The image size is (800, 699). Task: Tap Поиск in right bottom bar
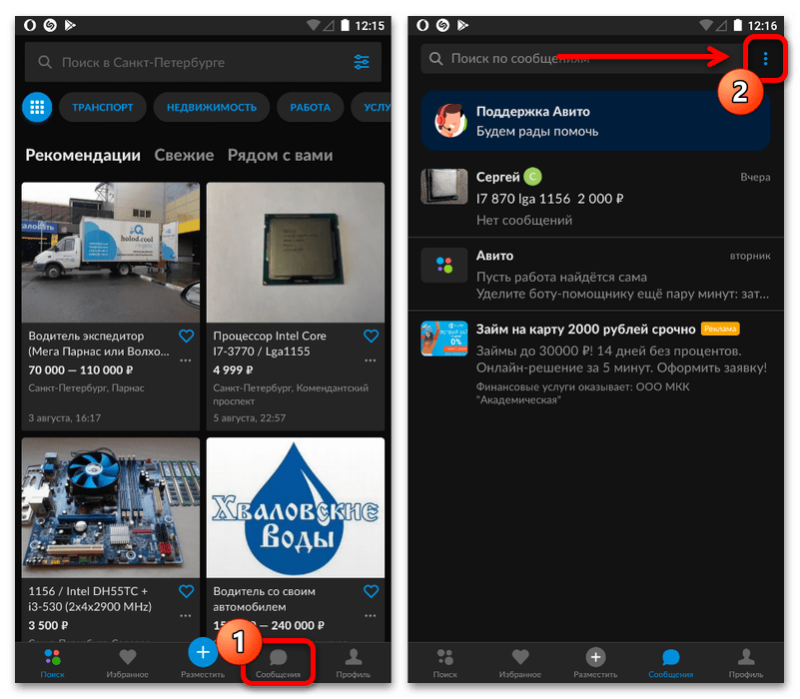445,663
